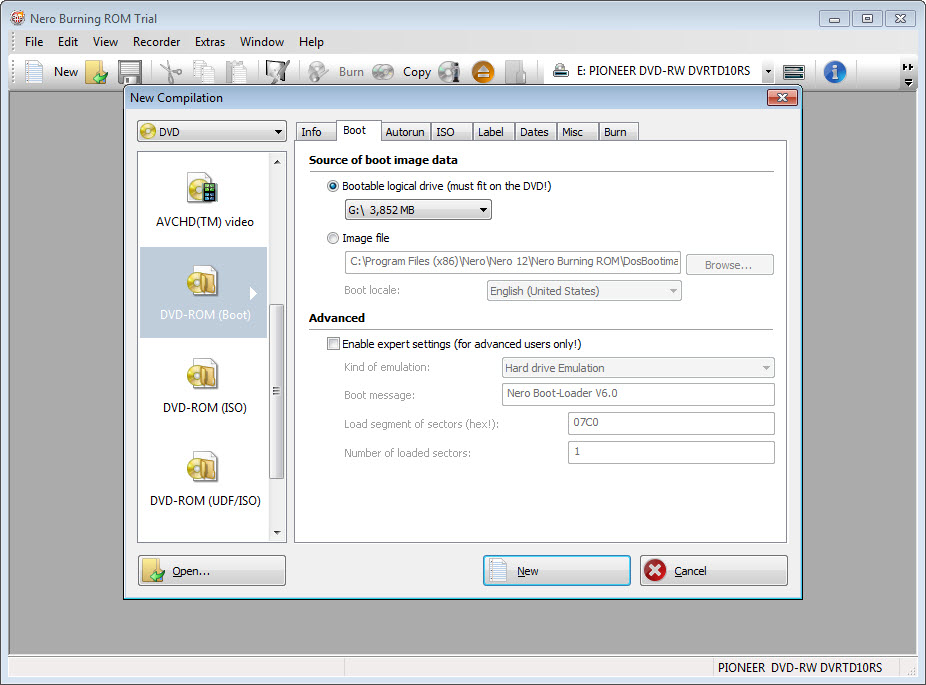
Task: Select Bootable logical drive radio button
Action: click(x=333, y=186)
